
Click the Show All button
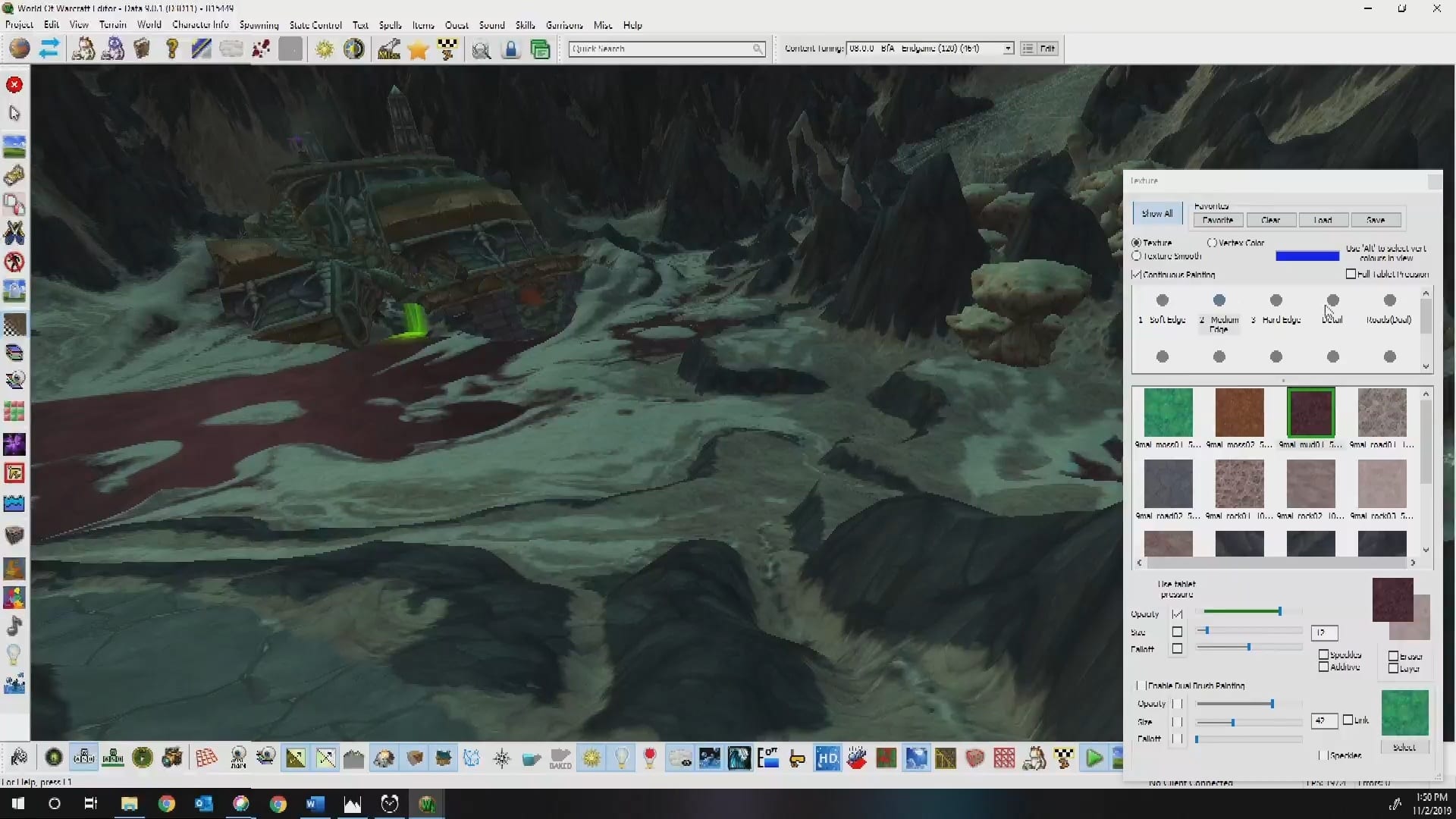click(1156, 214)
